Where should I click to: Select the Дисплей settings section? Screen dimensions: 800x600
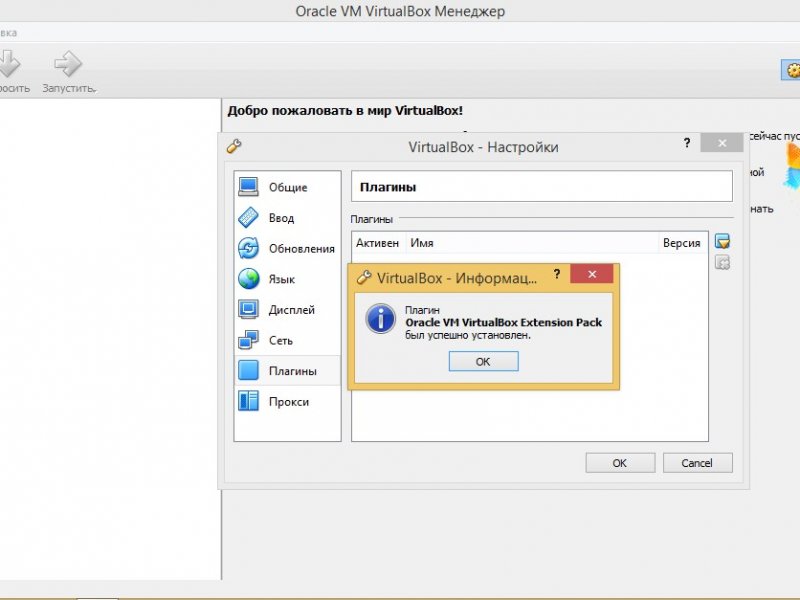pyautogui.click(x=288, y=310)
